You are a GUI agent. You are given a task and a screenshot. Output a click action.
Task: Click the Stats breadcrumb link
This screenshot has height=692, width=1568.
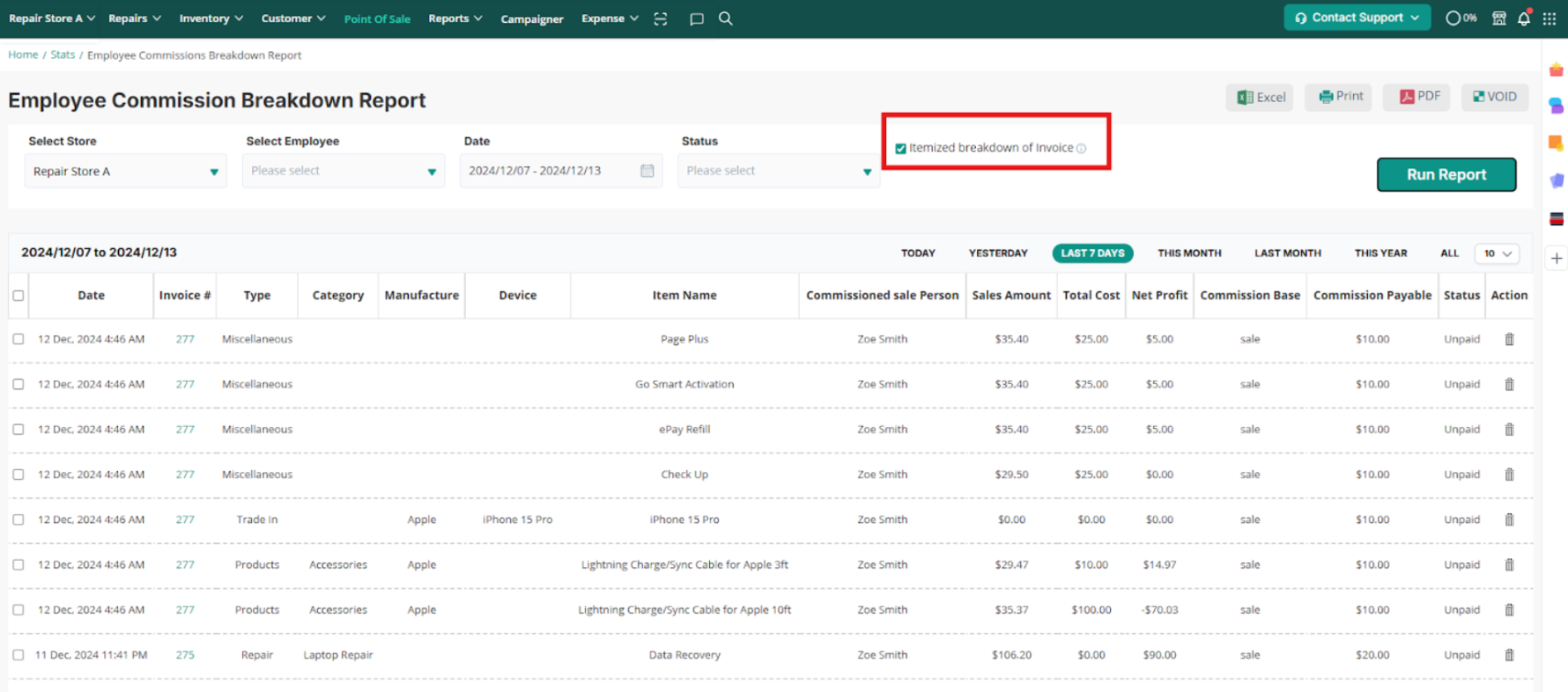click(63, 55)
